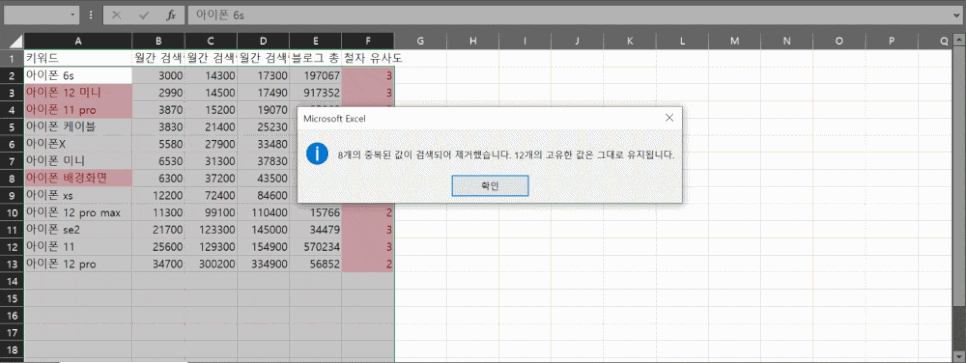Select the 블로그 총 header cell

point(315,59)
